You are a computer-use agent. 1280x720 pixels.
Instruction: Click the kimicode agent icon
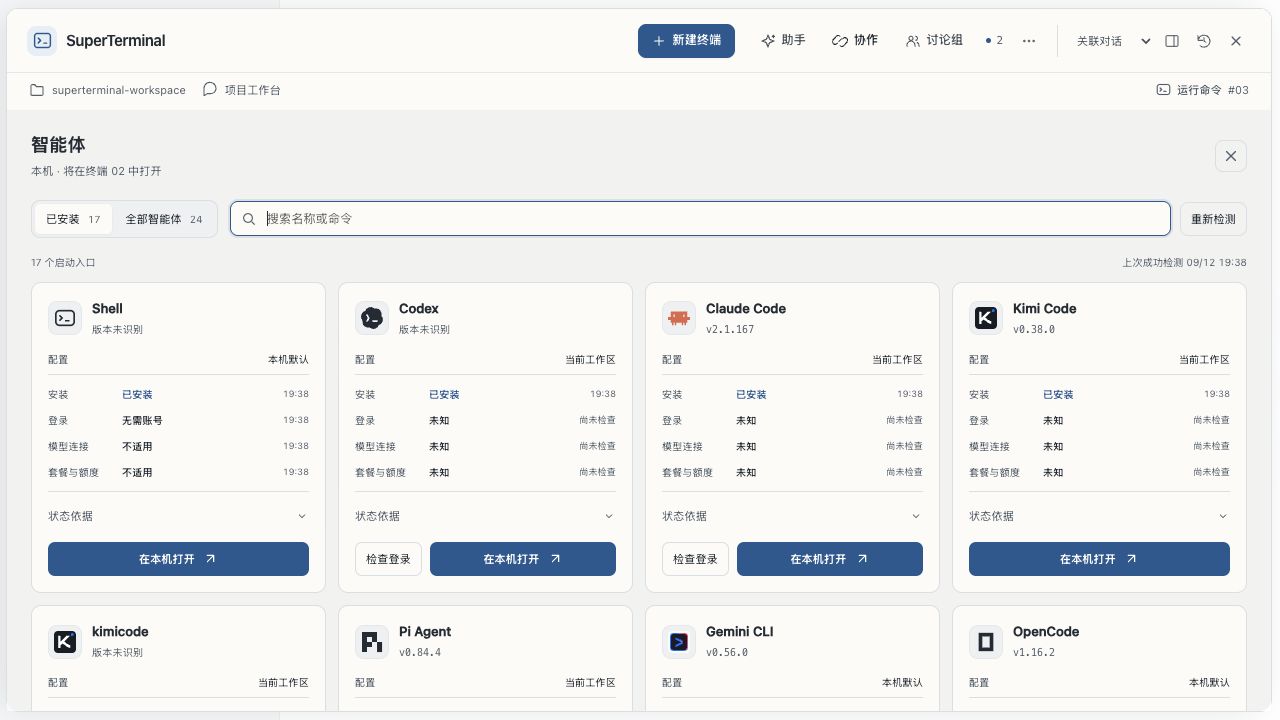65,641
